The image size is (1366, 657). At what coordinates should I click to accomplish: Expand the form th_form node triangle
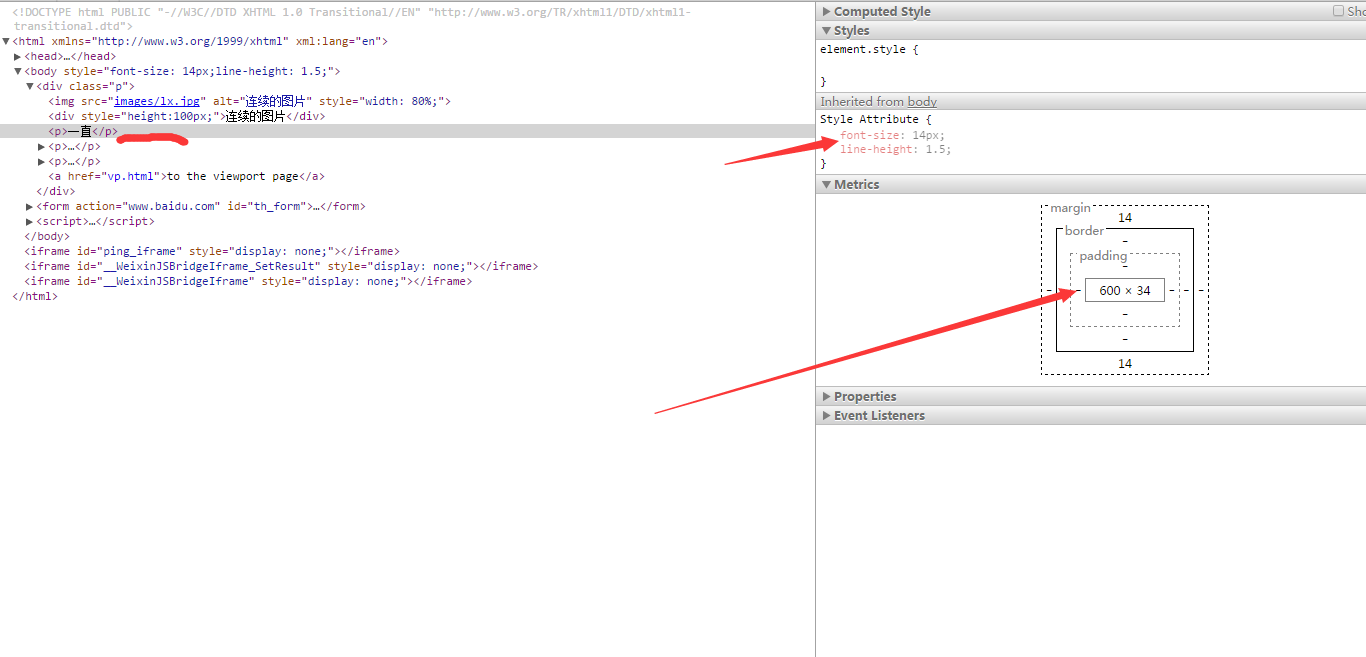pyautogui.click(x=30, y=207)
